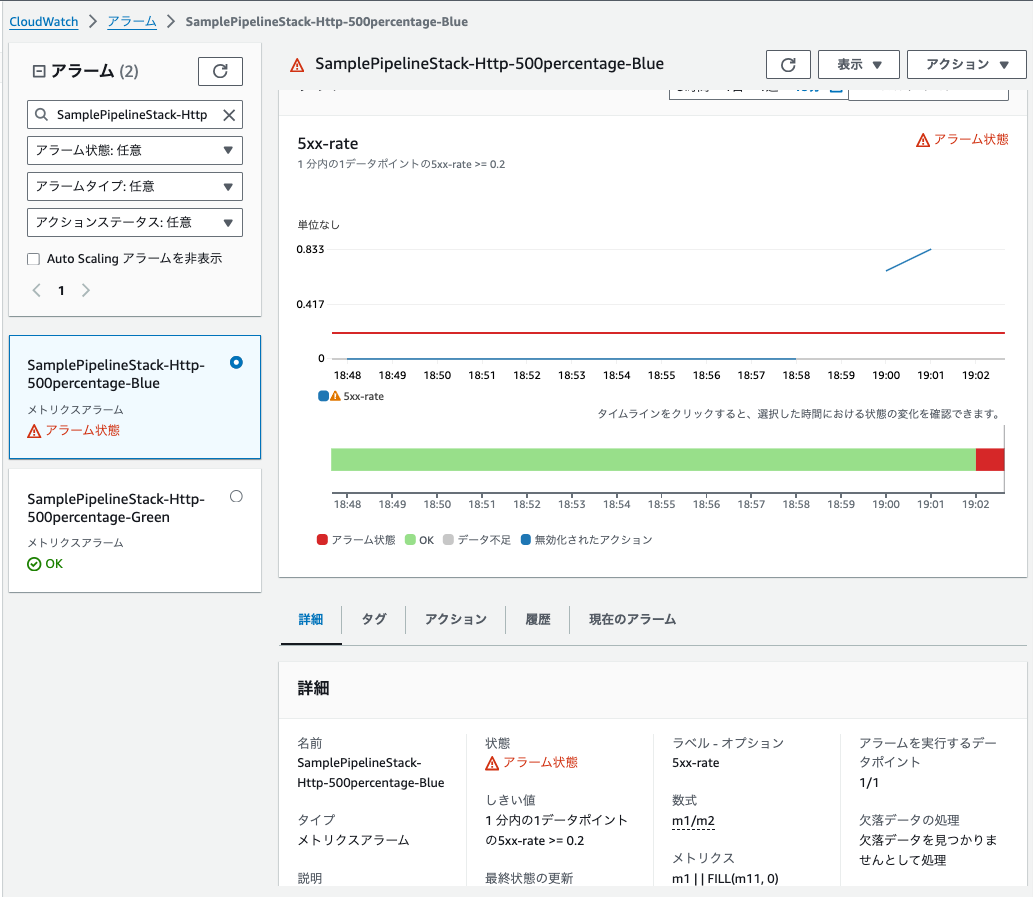The height and width of the screenshot is (897, 1033).
Task: Click the red アラーム状態 legend swatch
Action: coord(322,540)
